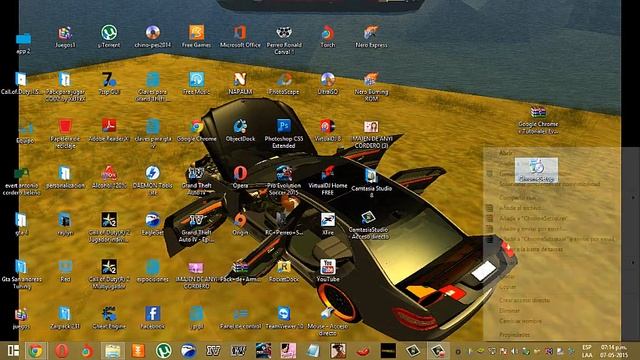Launch EagleGet desktop shortcut

coord(153,224)
